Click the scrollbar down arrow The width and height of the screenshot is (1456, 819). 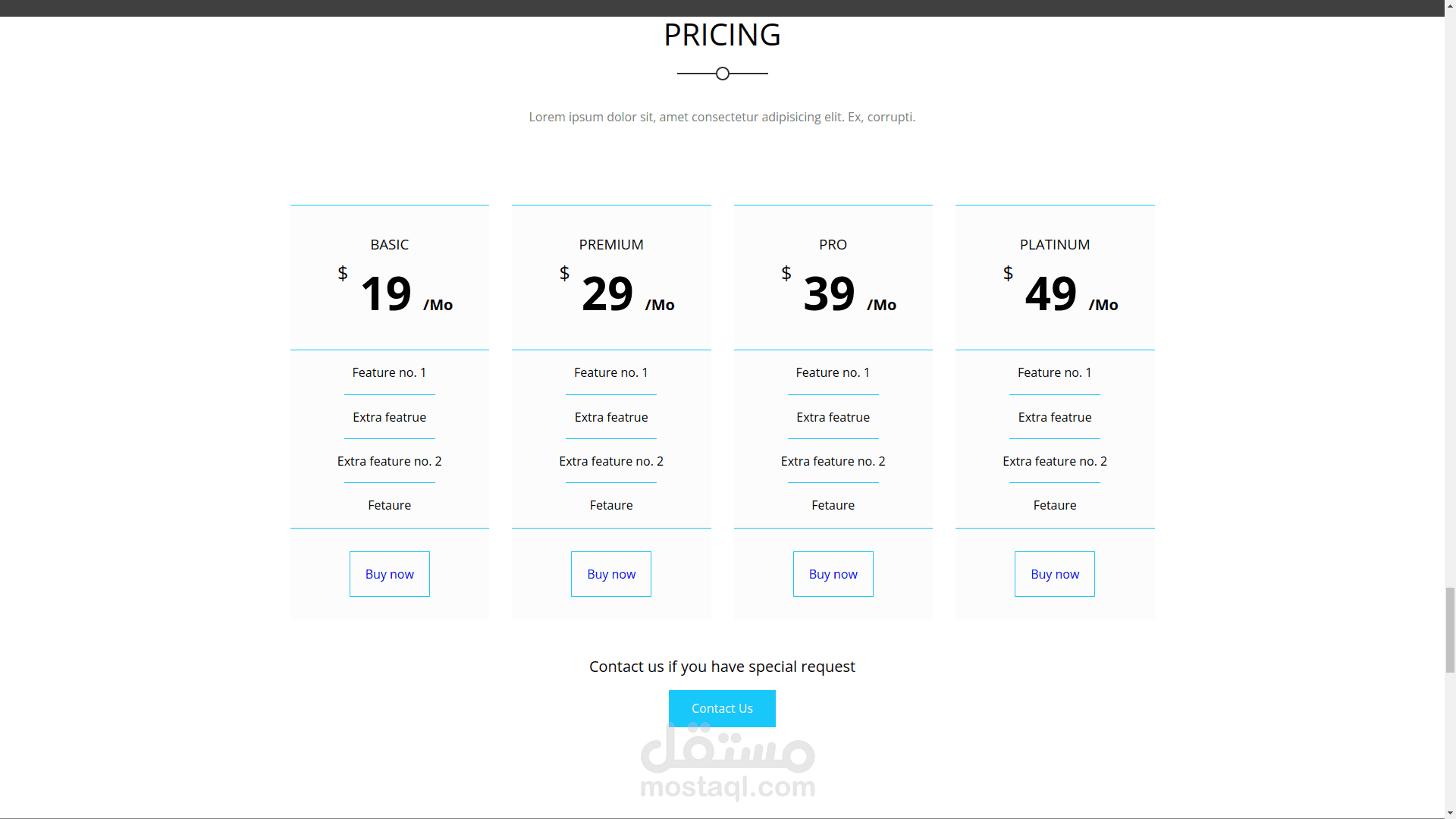click(1450, 811)
